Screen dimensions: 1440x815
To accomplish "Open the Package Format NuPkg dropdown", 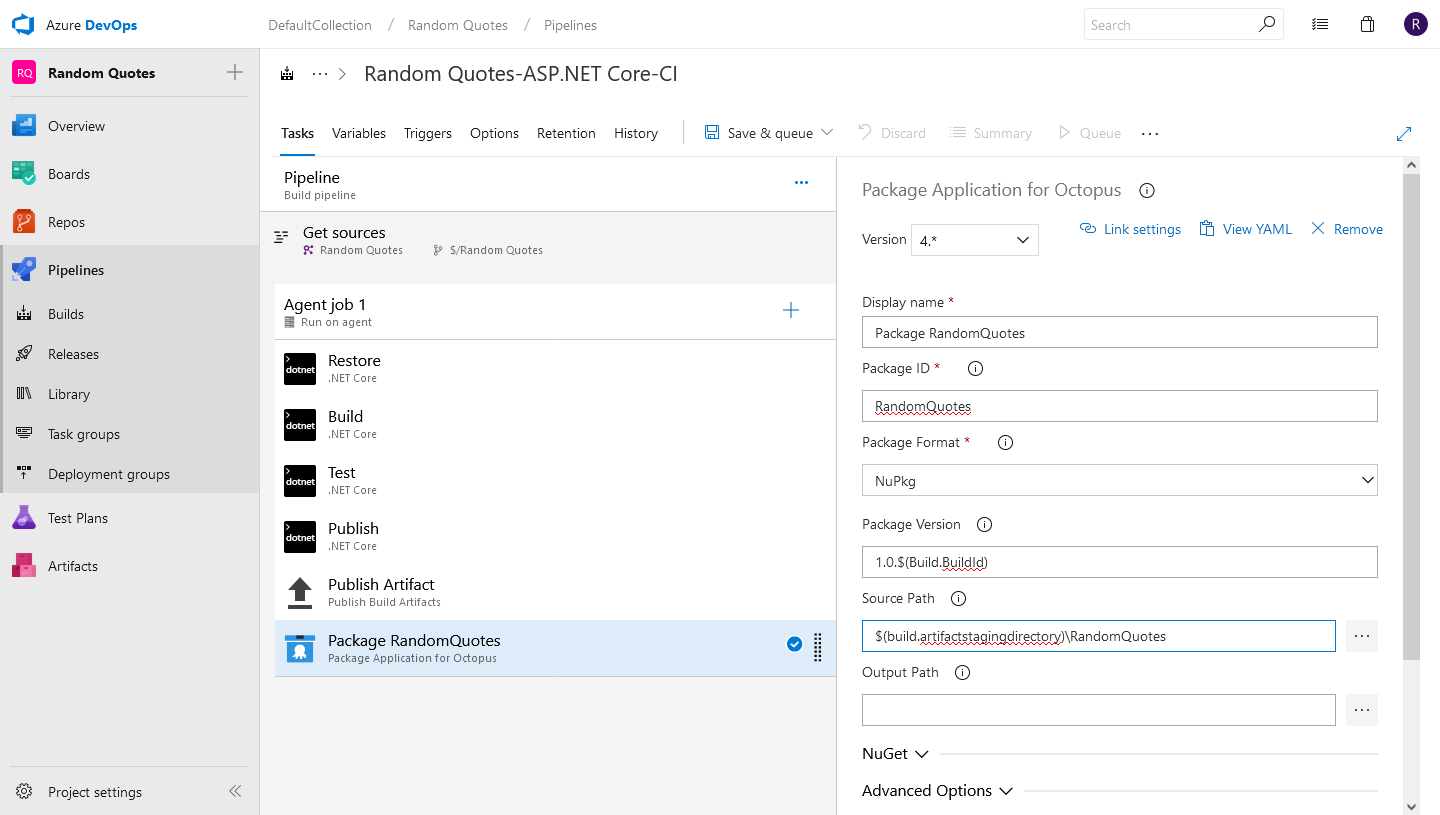I will 1119,480.
